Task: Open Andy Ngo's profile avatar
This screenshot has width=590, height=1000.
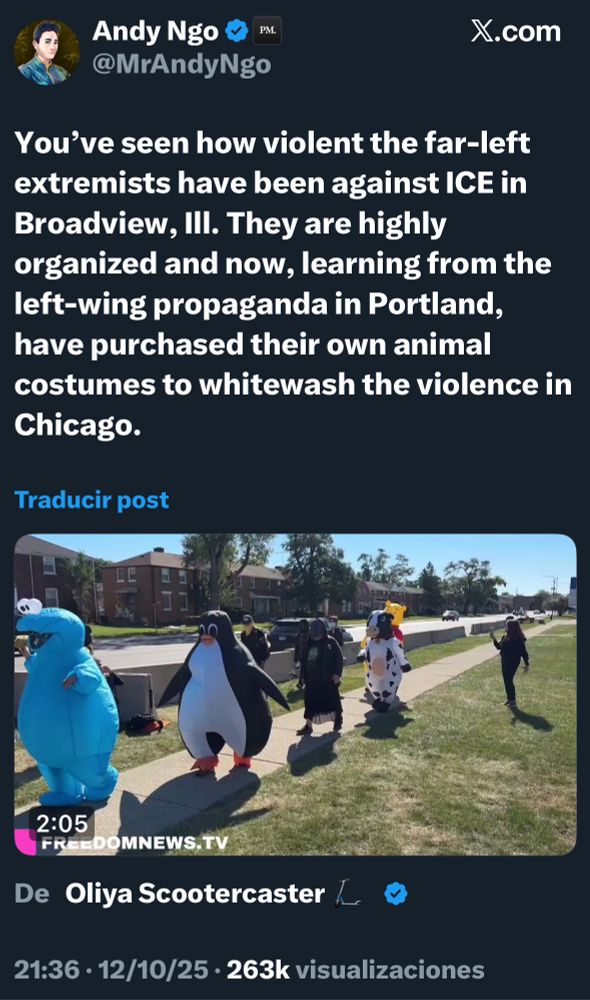Action: (x=47, y=52)
